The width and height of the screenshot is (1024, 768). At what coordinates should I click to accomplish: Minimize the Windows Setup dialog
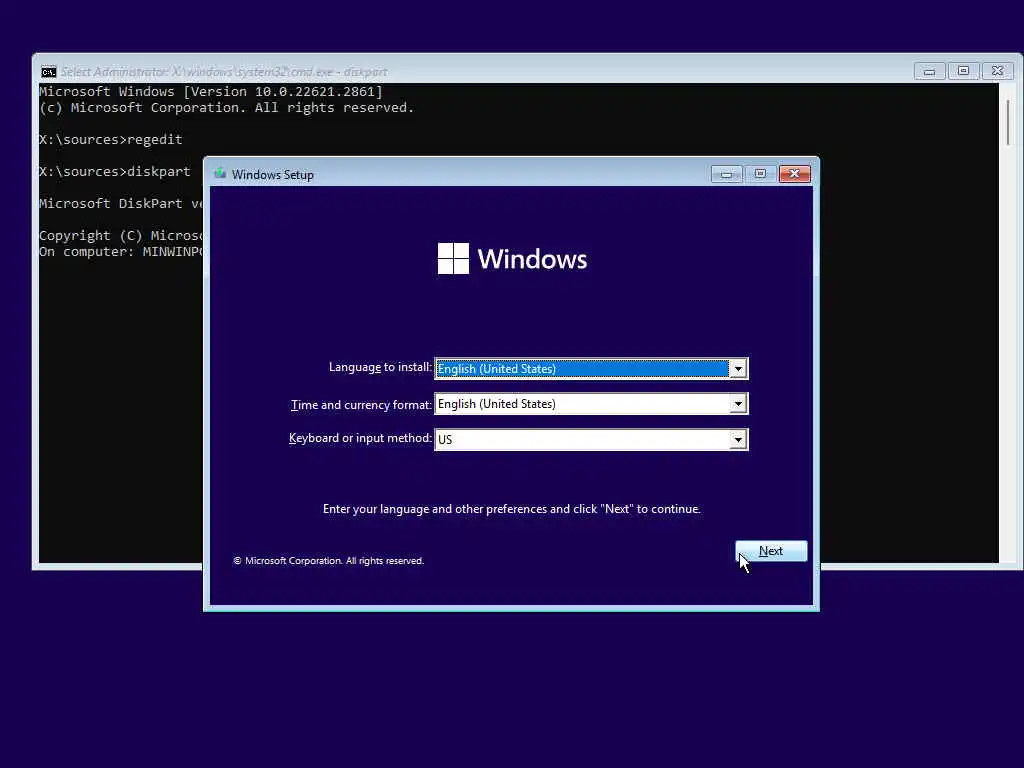pyautogui.click(x=726, y=174)
